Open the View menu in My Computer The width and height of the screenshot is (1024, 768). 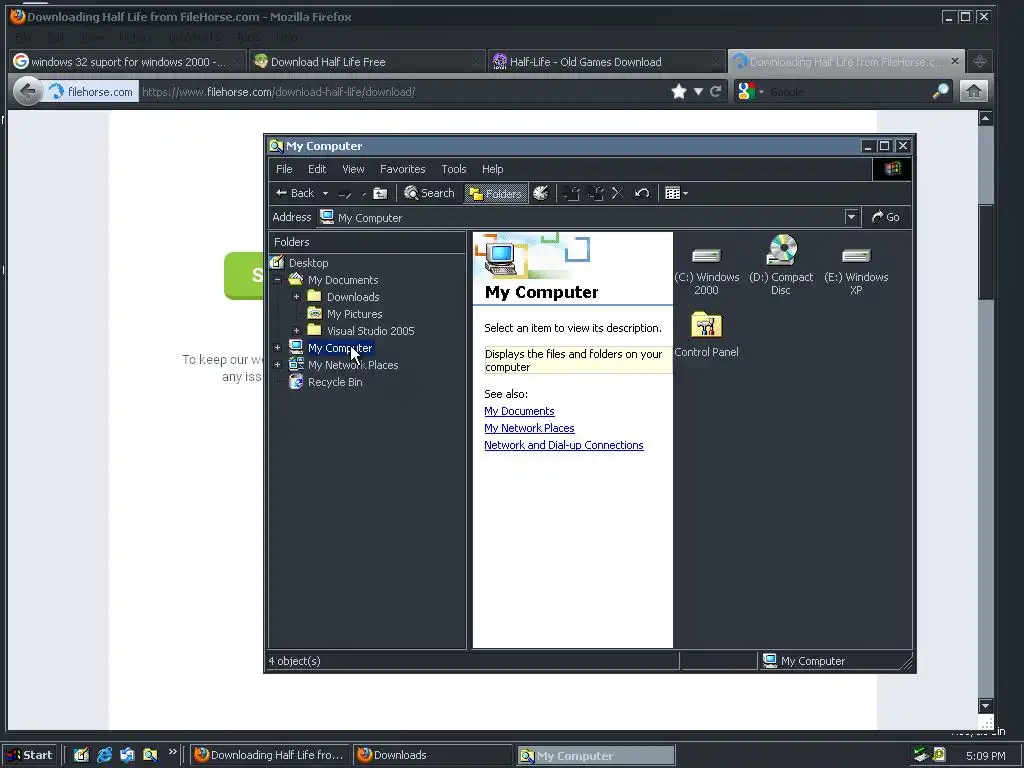353,169
